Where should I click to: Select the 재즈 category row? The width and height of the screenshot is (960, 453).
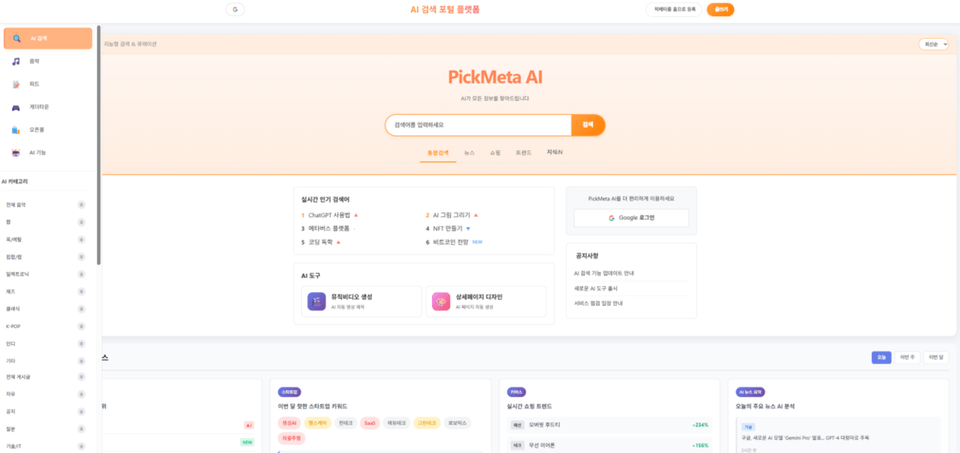click(46, 291)
